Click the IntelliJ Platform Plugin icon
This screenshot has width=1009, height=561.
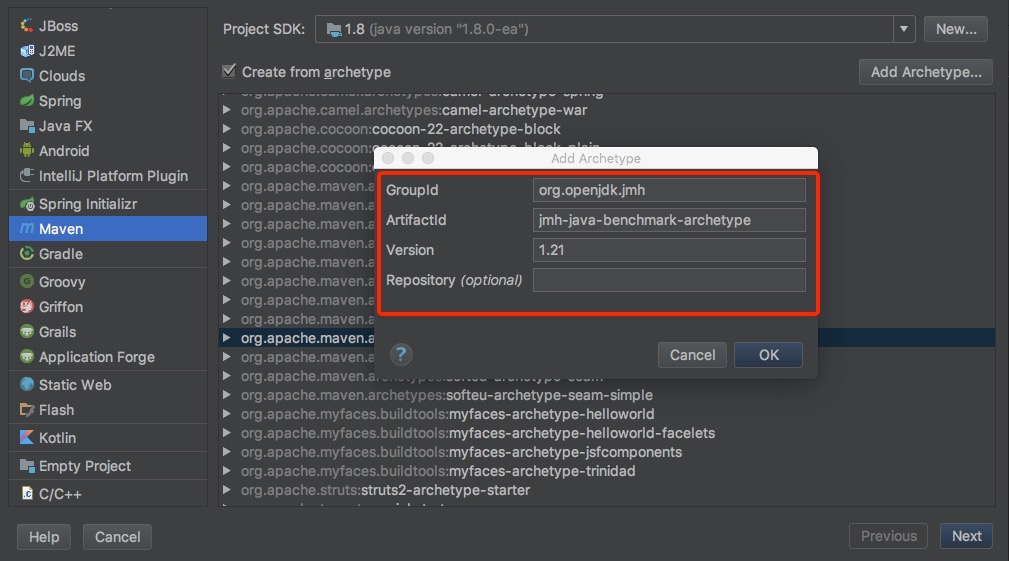[26, 176]
